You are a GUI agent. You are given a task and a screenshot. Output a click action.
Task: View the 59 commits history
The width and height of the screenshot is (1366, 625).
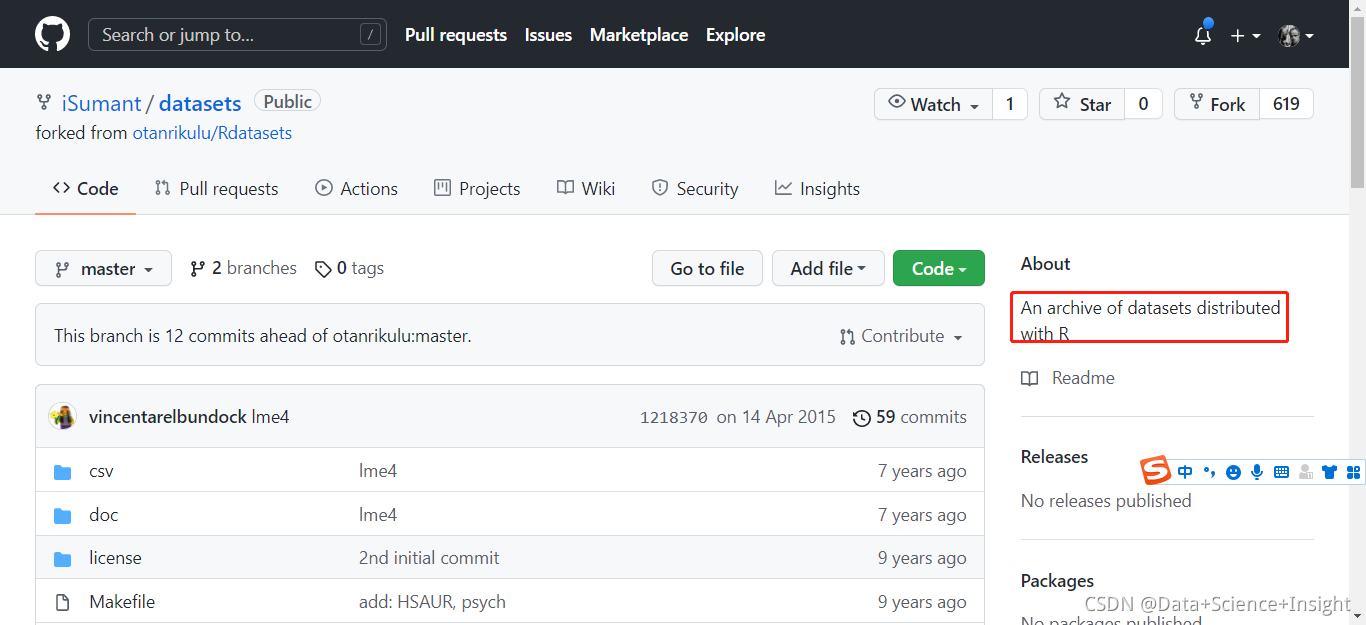point(909,417)
